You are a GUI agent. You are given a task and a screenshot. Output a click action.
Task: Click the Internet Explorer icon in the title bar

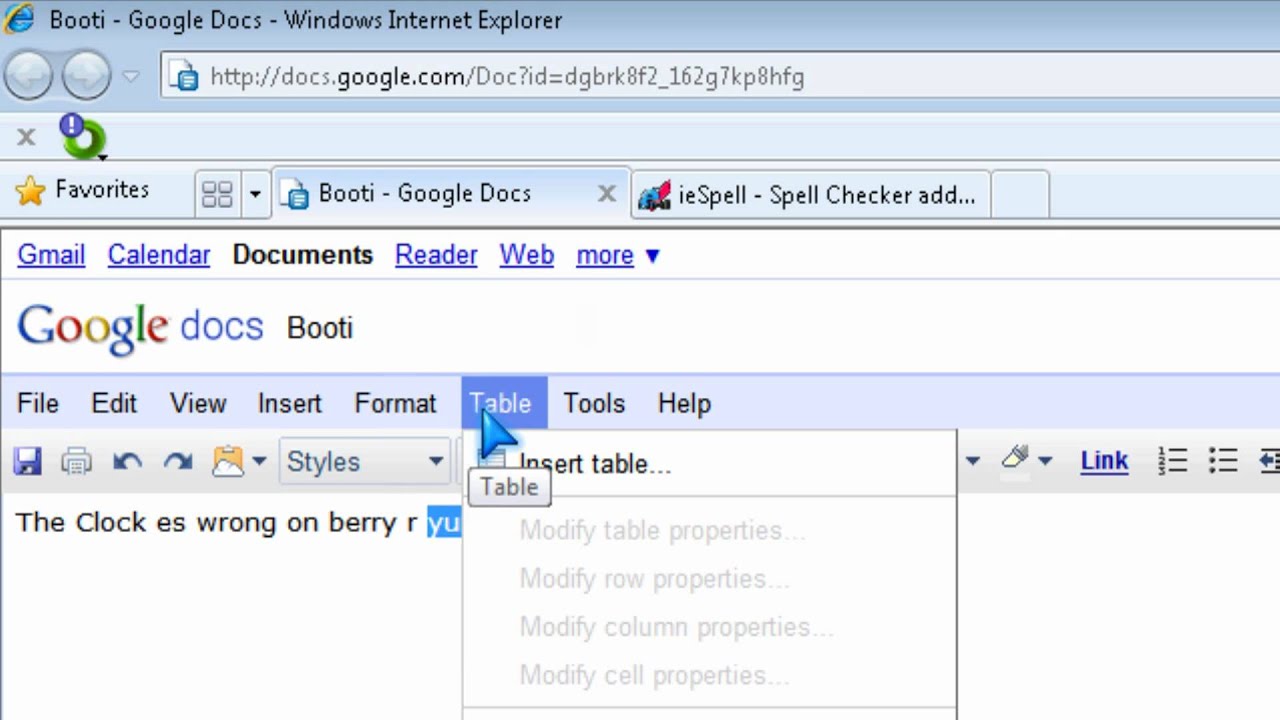coord(19,19)
